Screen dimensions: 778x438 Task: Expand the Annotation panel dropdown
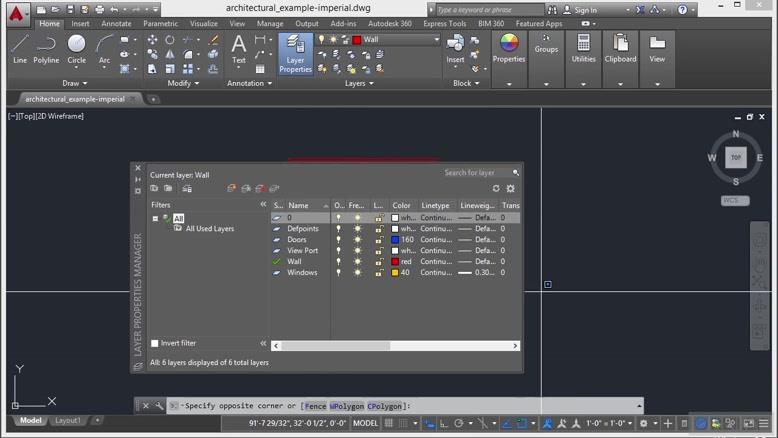(x=250, y=83)
